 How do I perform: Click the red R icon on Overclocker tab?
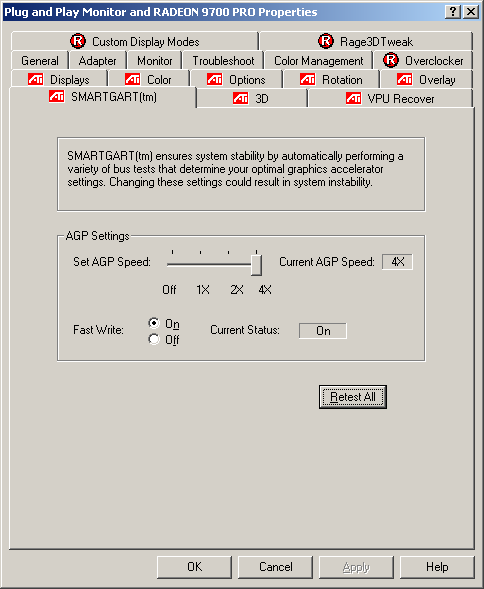pyautogui.click(x=391, y=60)
